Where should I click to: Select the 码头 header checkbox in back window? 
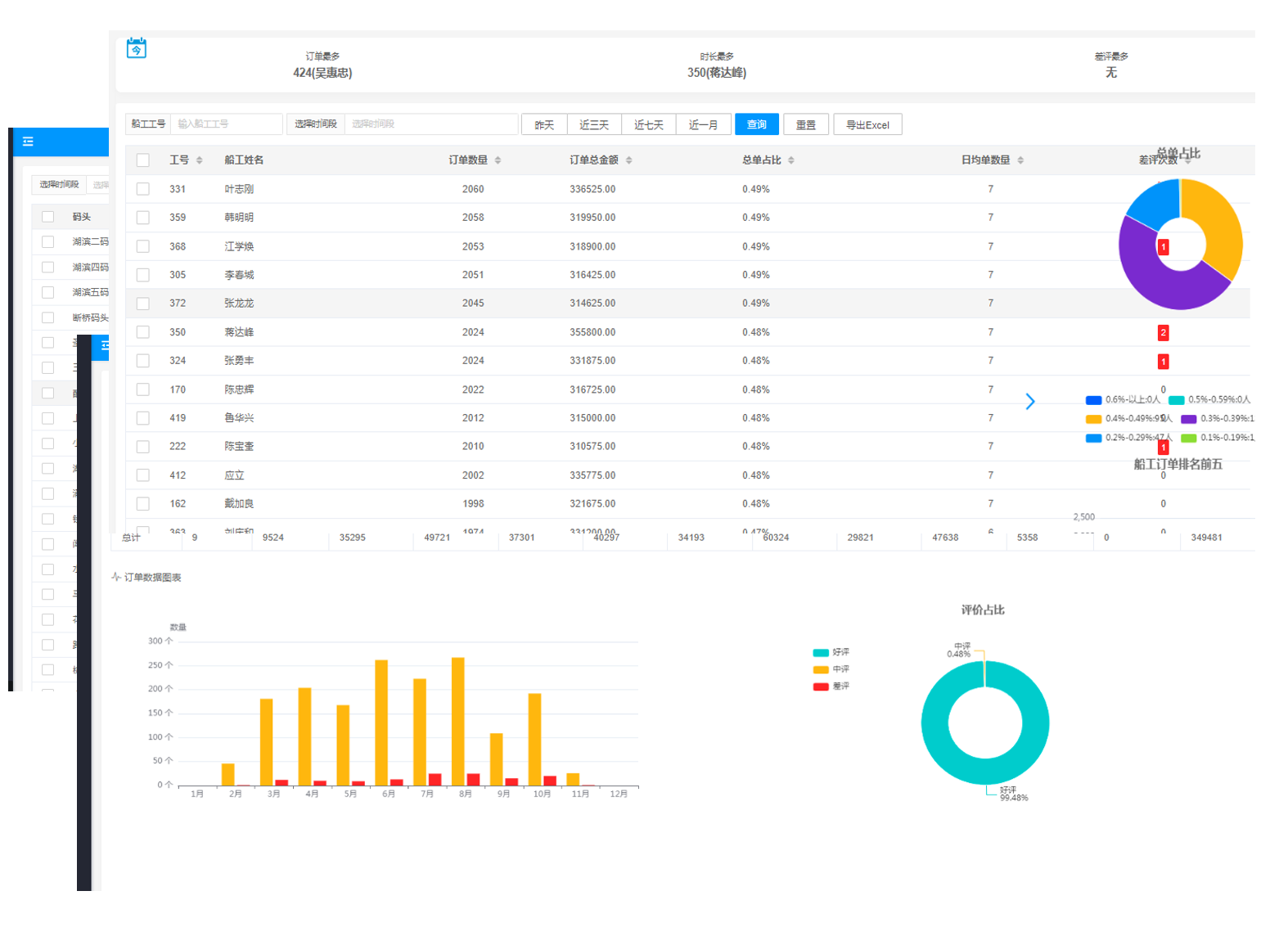(47, 217)
